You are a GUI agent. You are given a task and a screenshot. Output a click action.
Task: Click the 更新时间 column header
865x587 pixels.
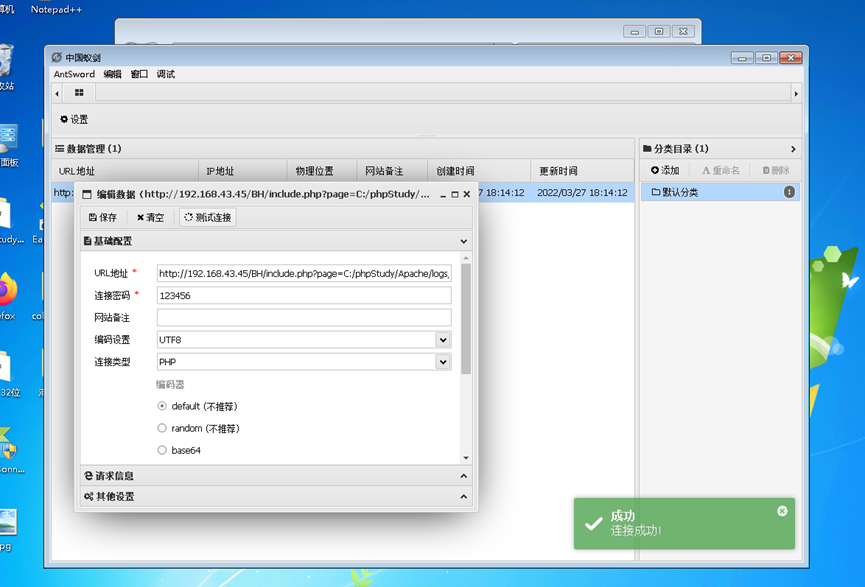point(582,171)
